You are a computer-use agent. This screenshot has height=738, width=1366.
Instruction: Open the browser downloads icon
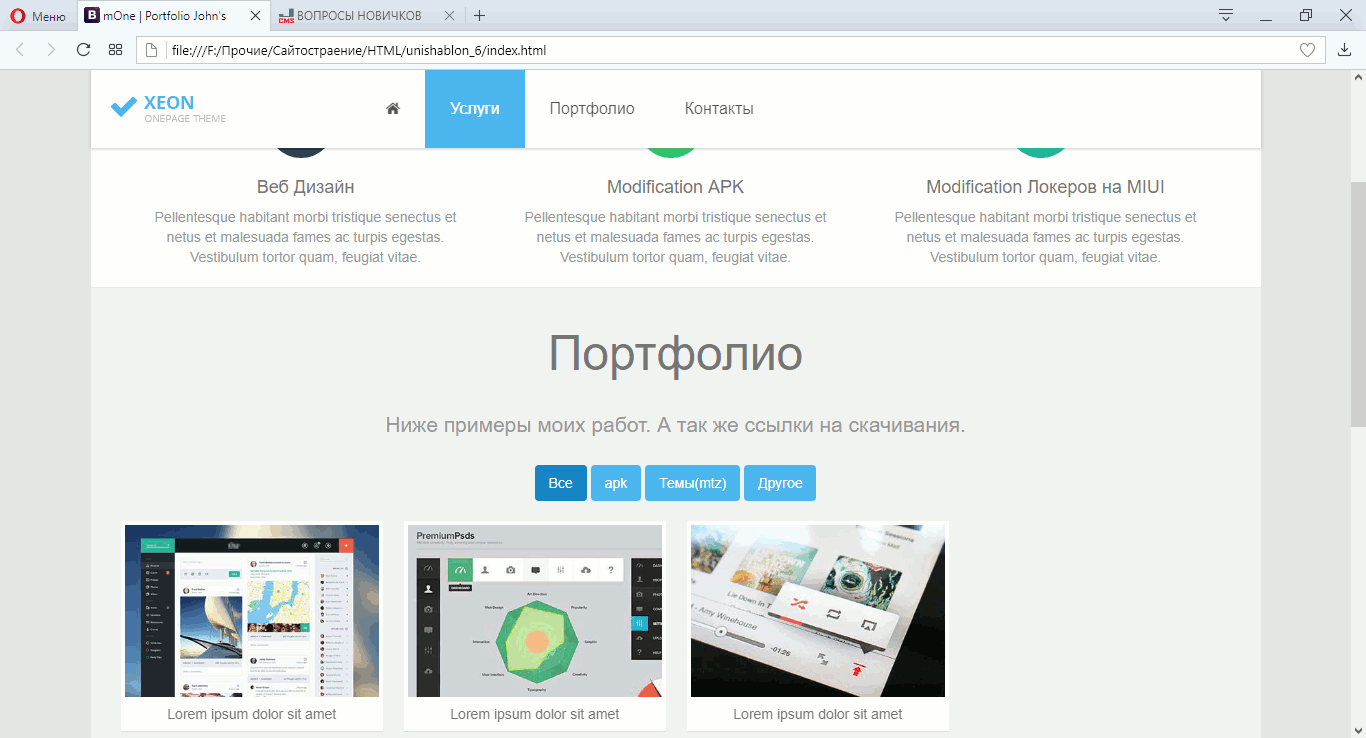click(1344, 50)
